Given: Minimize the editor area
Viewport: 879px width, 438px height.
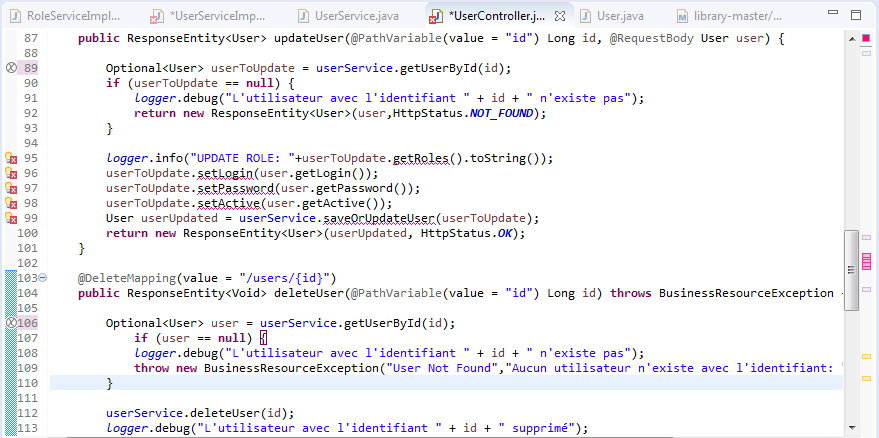Looking at the screenshot, I should [x=833, y=13].
